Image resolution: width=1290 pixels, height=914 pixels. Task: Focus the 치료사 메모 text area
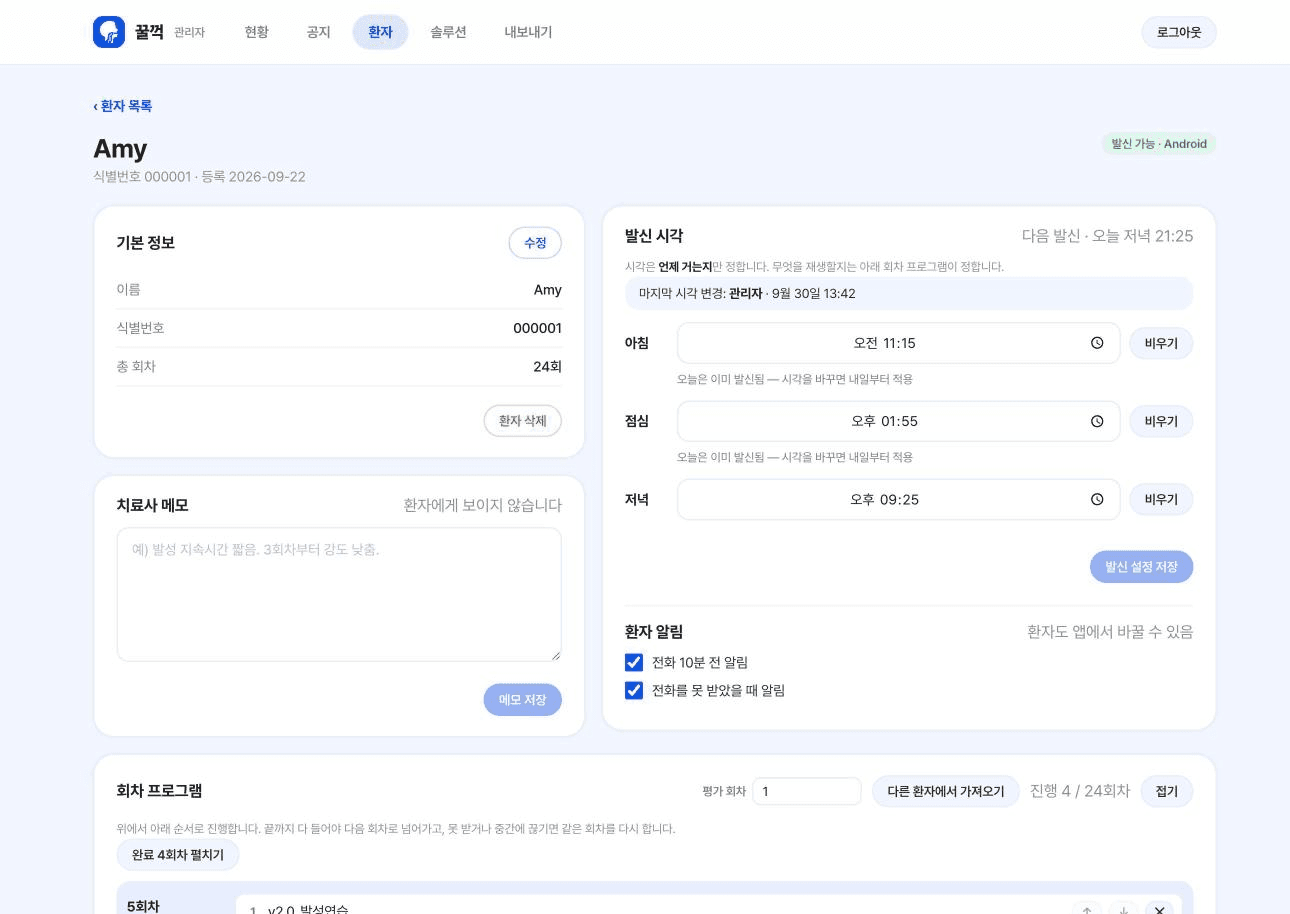pyautogui.click(x=339, y=594)
